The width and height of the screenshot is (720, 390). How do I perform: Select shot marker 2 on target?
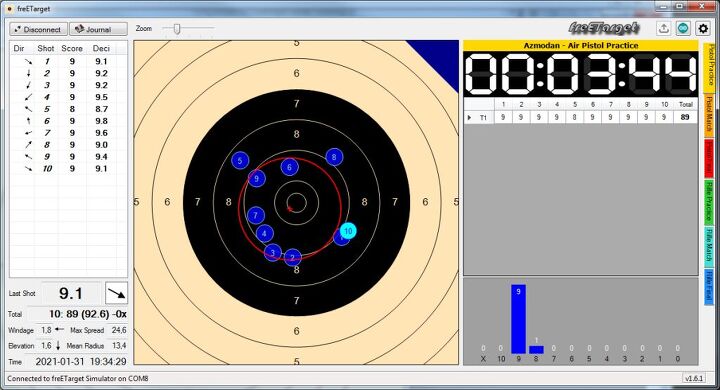click(292, 258)
